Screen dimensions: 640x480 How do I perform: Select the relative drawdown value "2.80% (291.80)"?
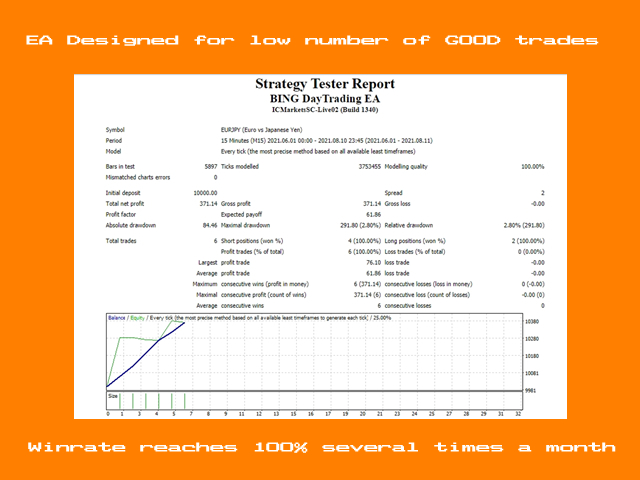pyautogui.click(x=524, y=225)
